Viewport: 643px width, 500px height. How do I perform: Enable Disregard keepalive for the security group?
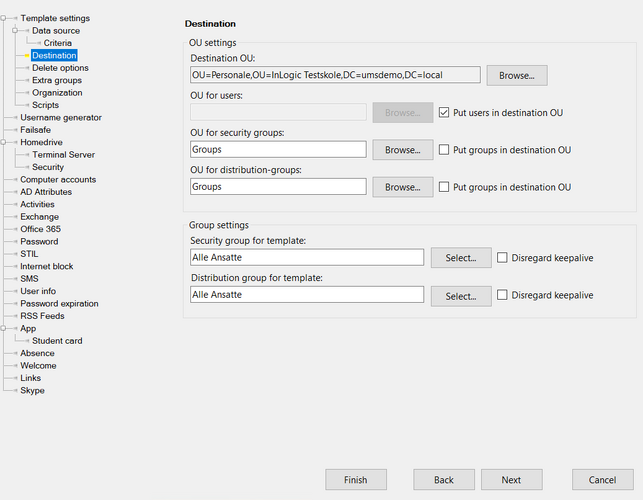503,258
